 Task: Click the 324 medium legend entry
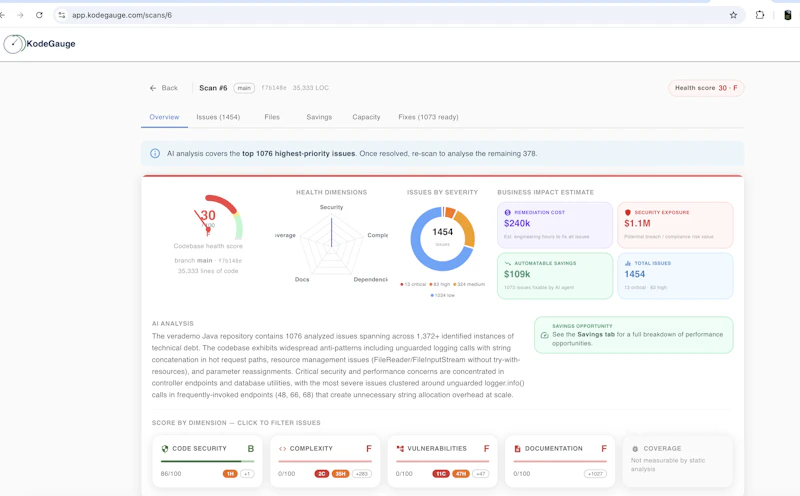469,284
